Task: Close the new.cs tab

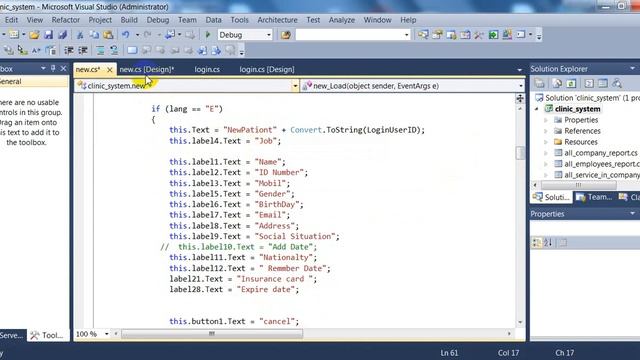Action: 109,70
